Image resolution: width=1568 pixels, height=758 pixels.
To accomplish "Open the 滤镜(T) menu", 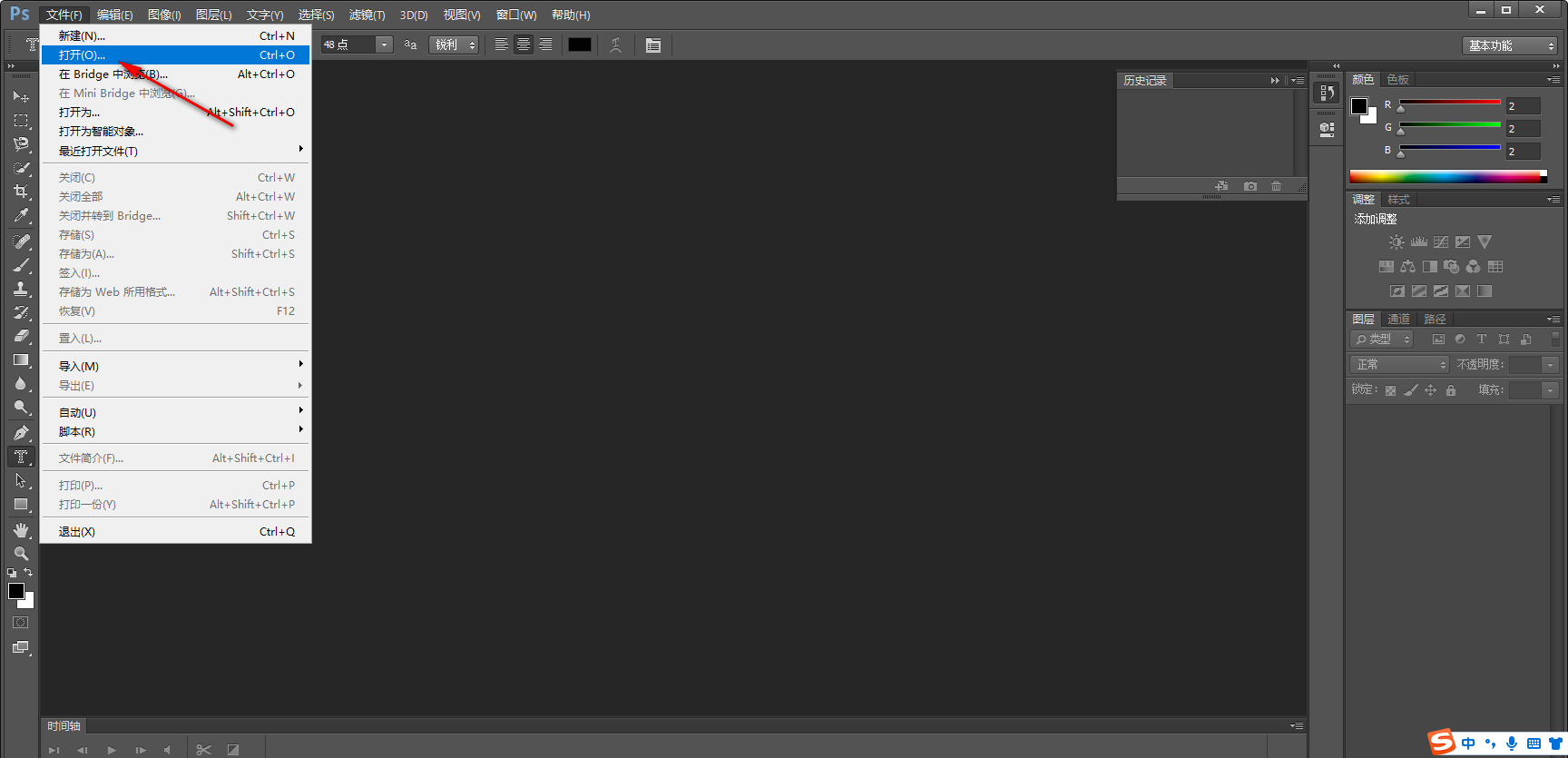I will tap(367, 15).
